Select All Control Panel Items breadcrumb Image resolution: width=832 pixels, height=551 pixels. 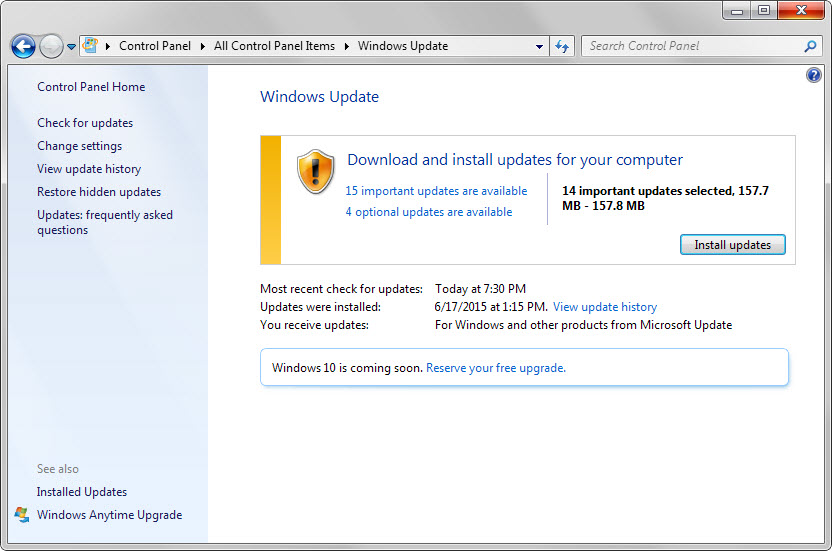(274, 46)
